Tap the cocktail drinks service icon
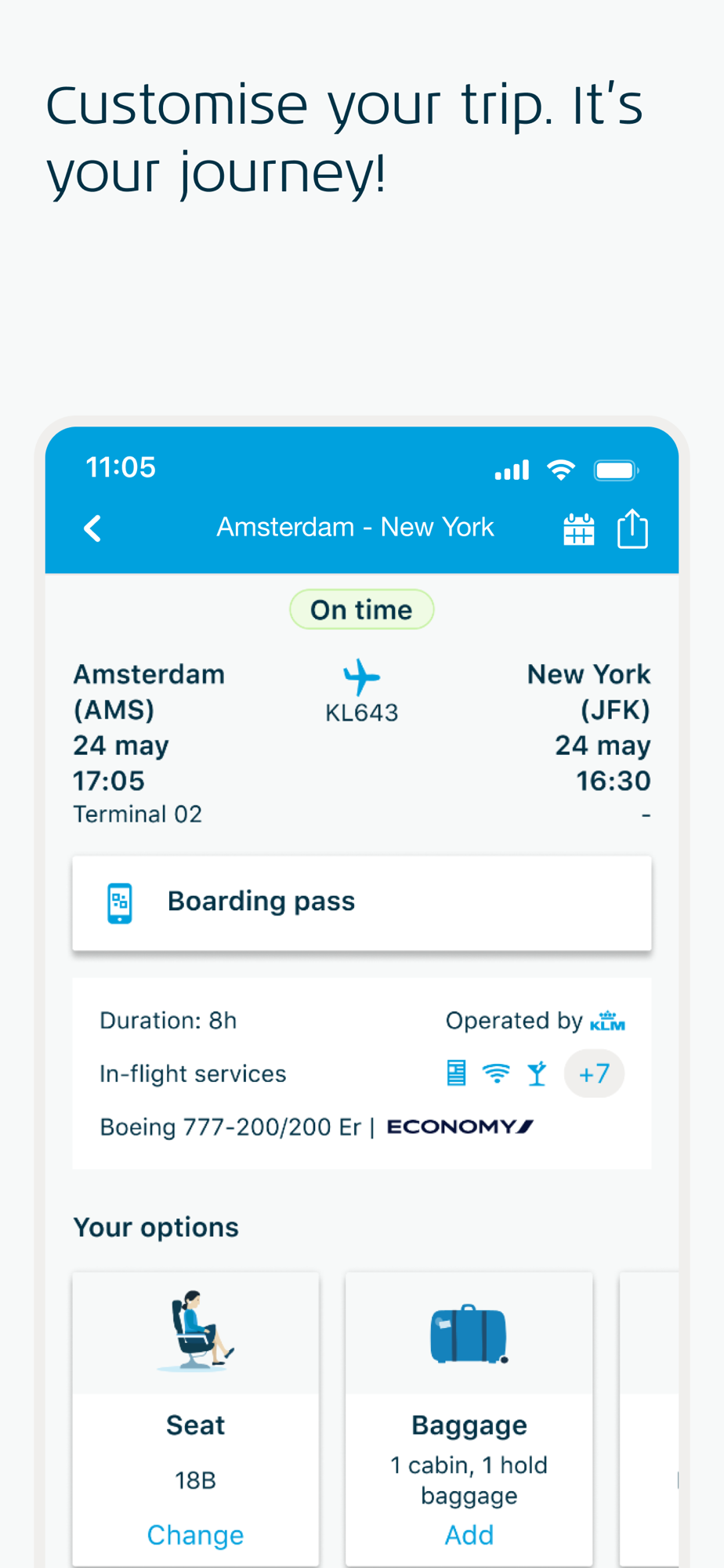This screenshot has width=724, height=1568. [x=537, y=1073]
